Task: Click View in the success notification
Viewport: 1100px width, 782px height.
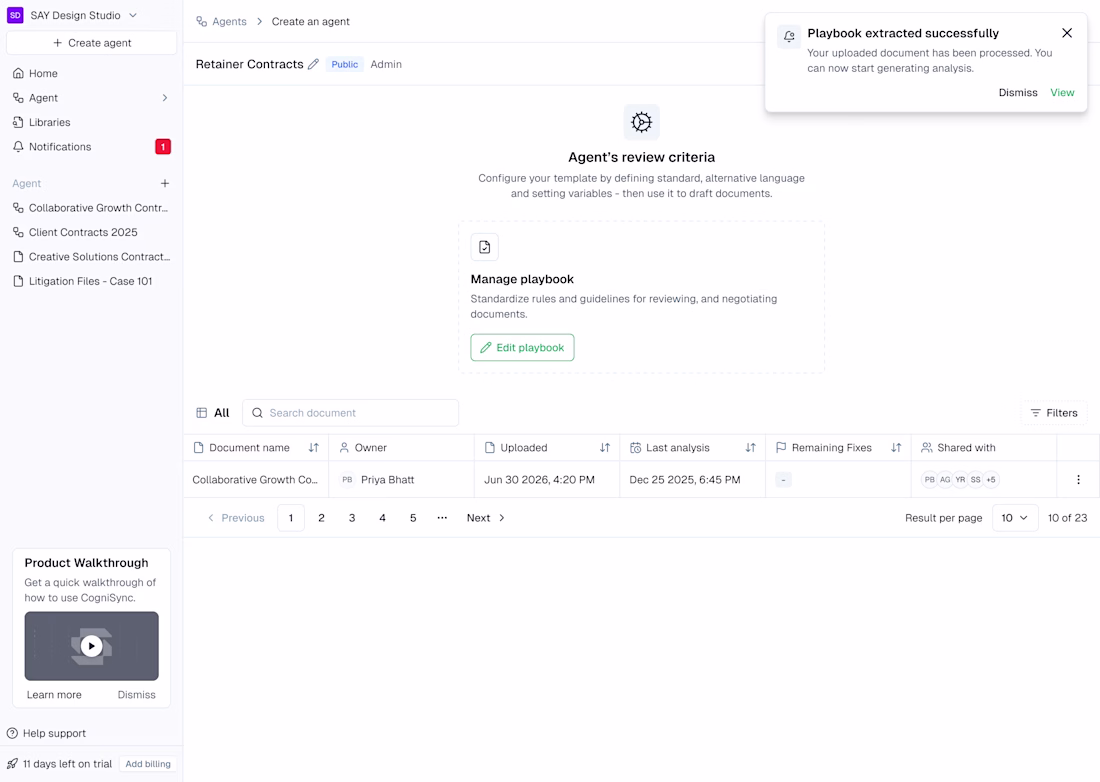Action: click(1062, 92)
